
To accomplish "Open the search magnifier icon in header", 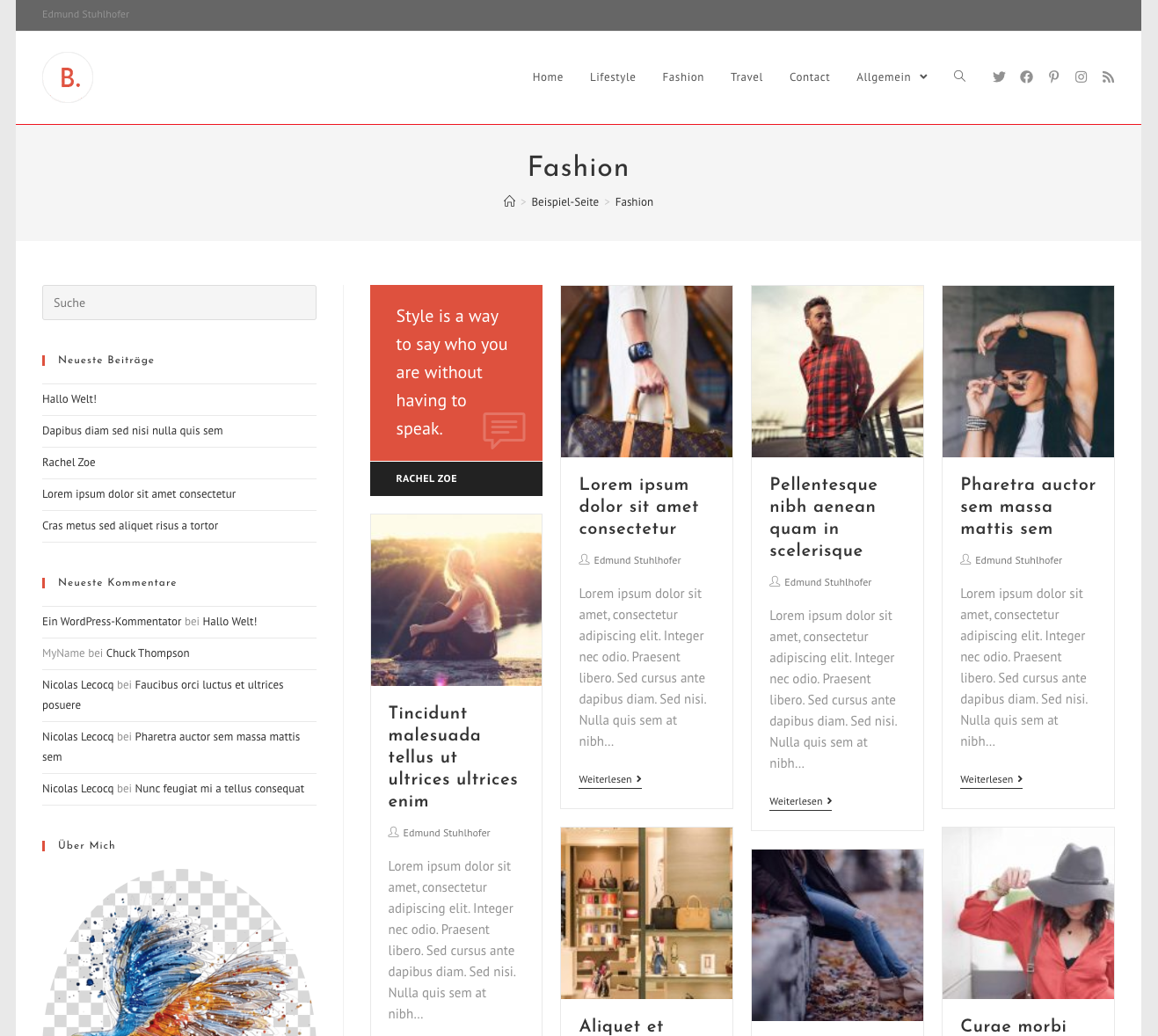I will click(x=959, y=77).
